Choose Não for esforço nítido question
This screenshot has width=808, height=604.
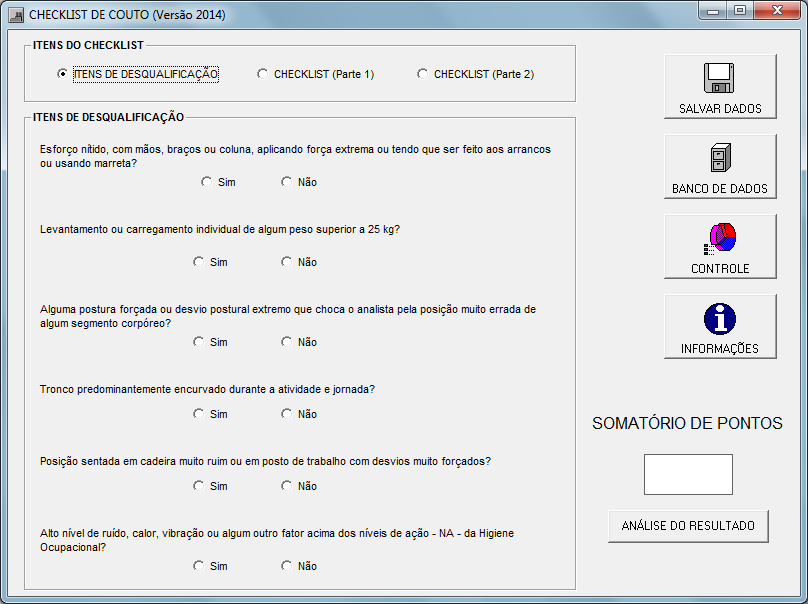(299, 182)
